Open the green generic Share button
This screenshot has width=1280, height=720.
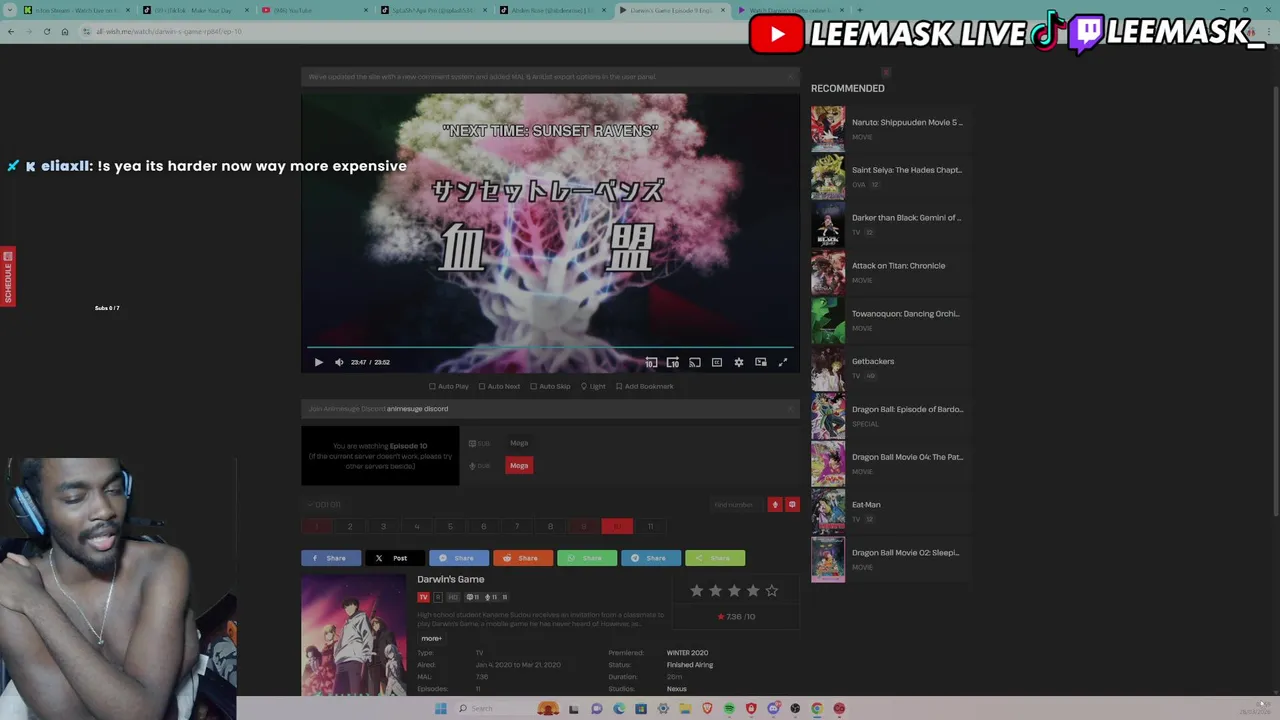point(715,558)
